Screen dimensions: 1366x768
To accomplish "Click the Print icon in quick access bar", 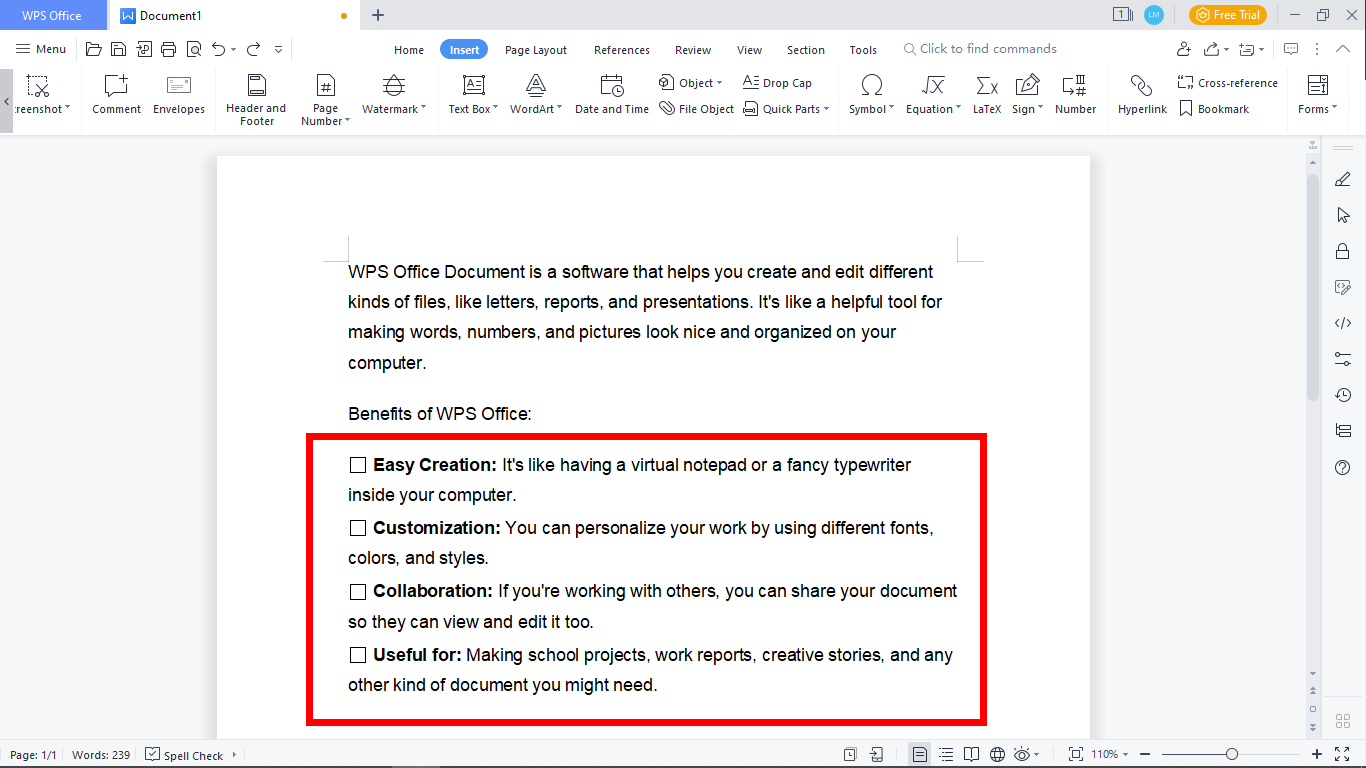I will point(168,49).
